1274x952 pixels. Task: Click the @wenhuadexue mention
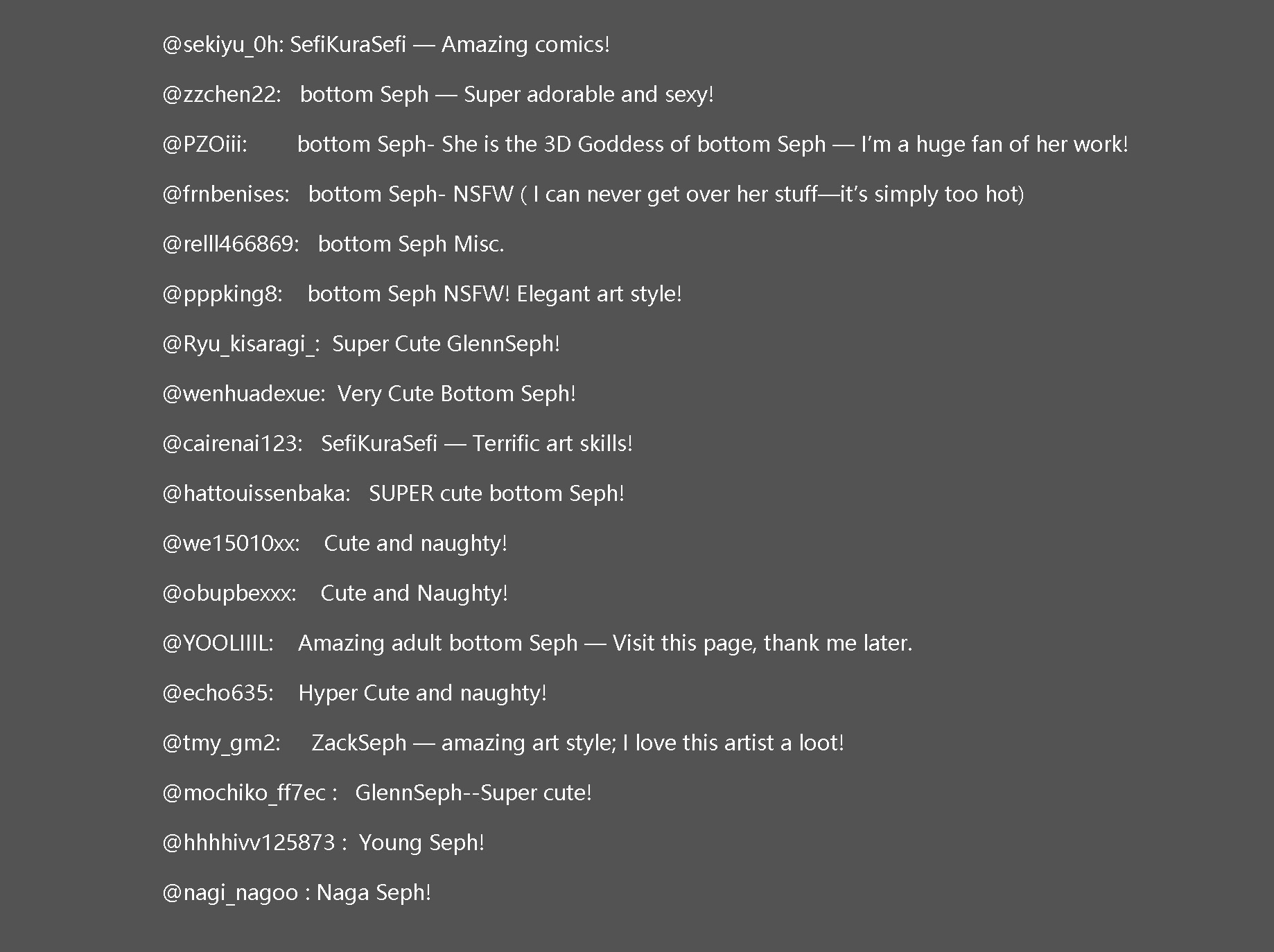pos(242,394)
